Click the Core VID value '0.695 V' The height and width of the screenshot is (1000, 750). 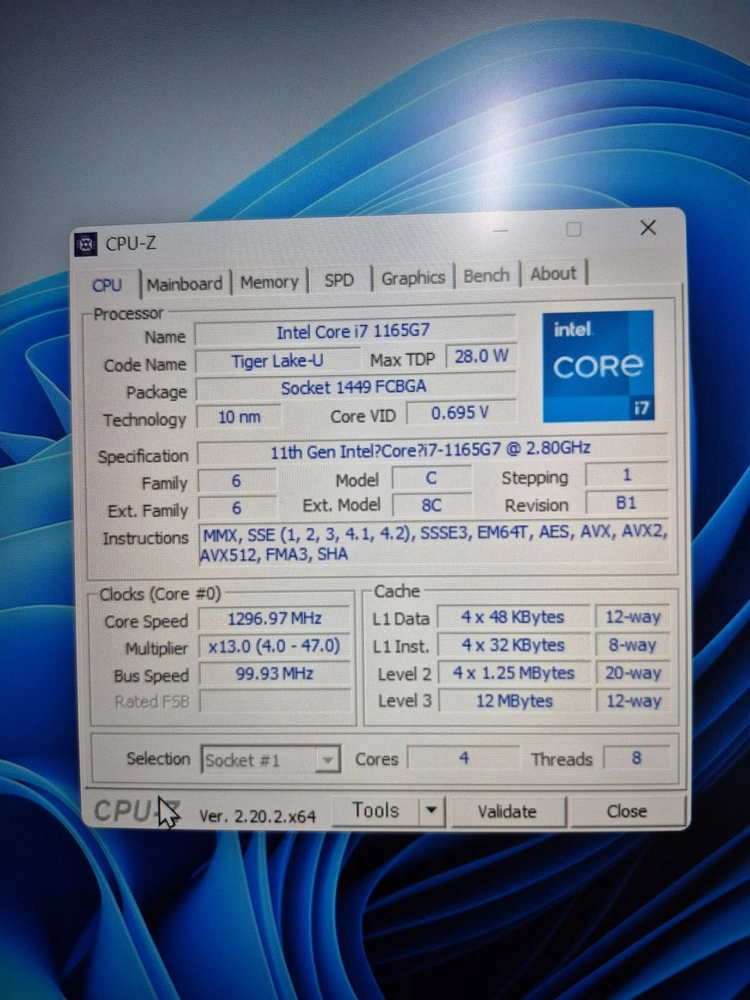460,413
